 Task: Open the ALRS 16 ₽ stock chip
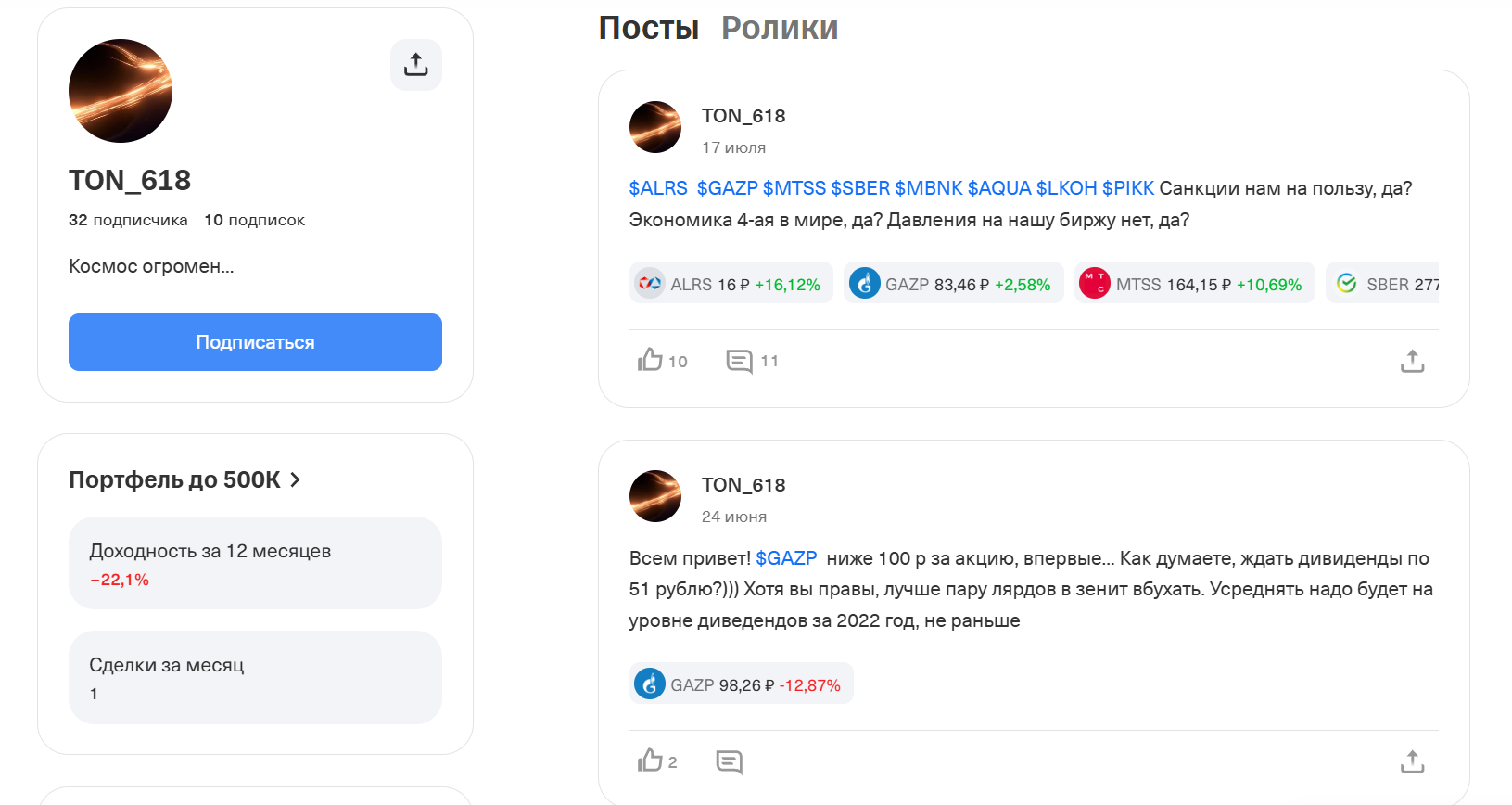731,283
